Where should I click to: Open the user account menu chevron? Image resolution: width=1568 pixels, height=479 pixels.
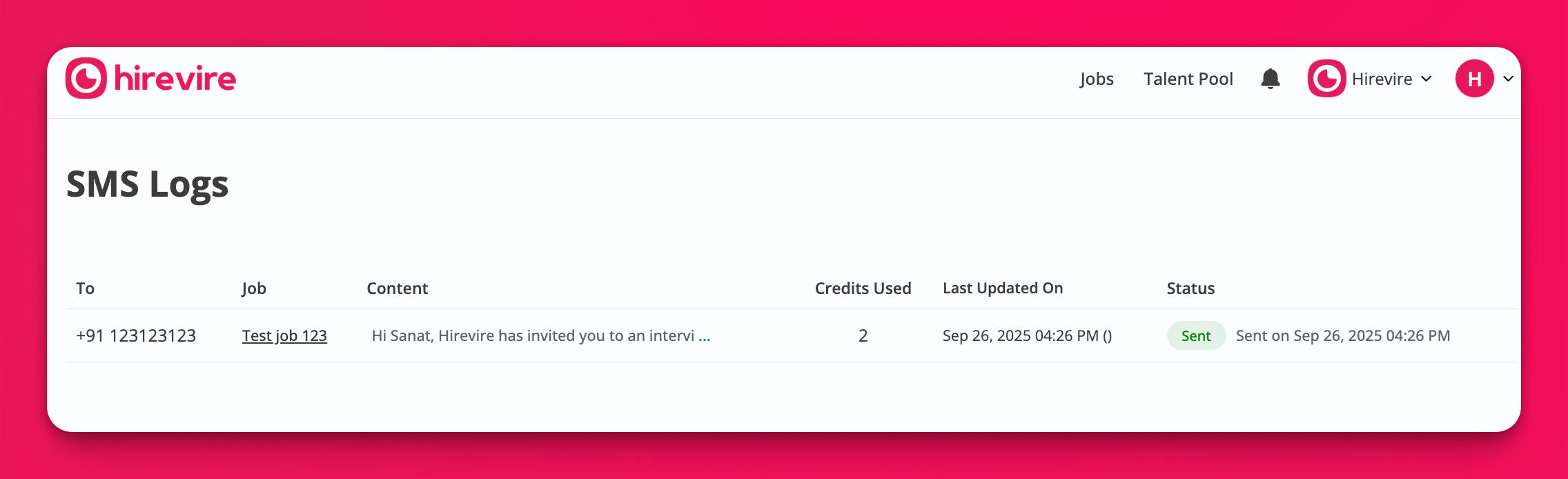click(x=1509, y=79)
